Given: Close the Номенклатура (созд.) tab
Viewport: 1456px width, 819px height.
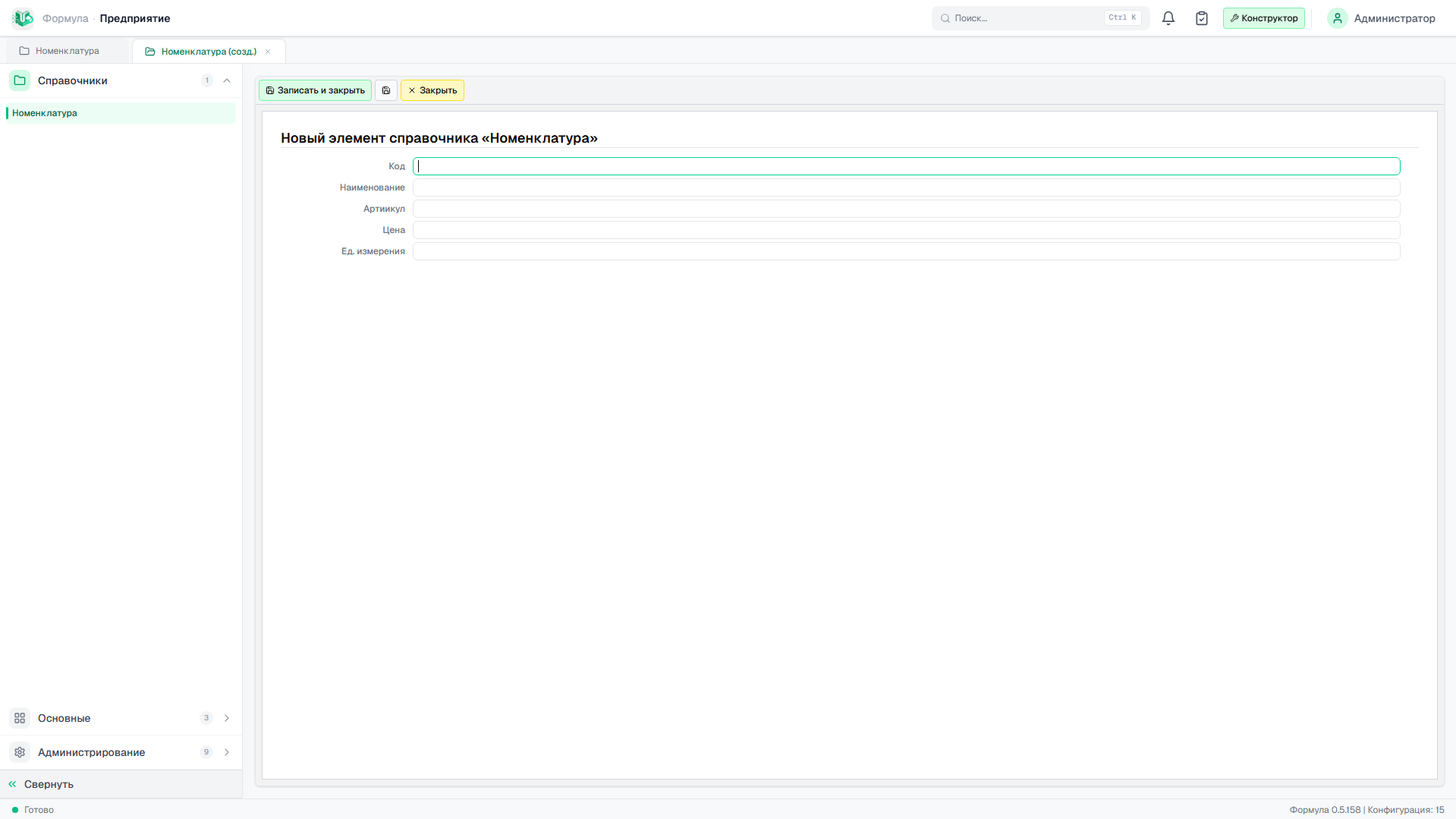Looking at the screenshot, I should 268,52.
